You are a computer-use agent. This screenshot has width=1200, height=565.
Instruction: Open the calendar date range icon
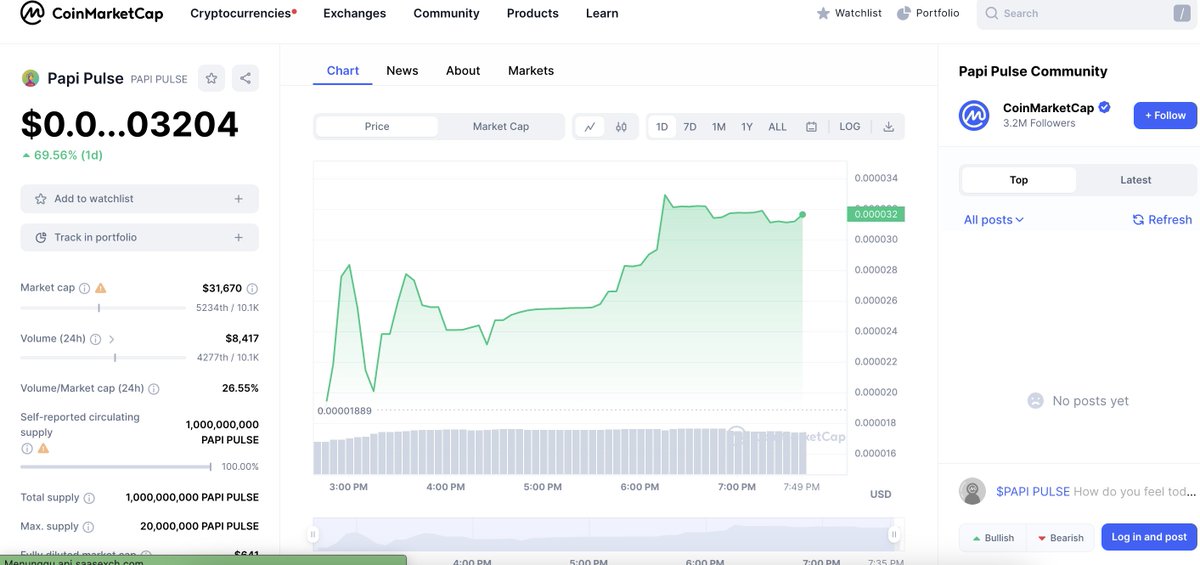pyautogui.click(x=811, y=127)
